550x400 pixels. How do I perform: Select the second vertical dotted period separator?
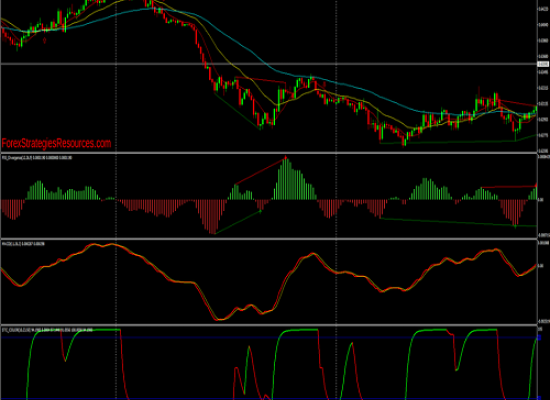point(336,200)
